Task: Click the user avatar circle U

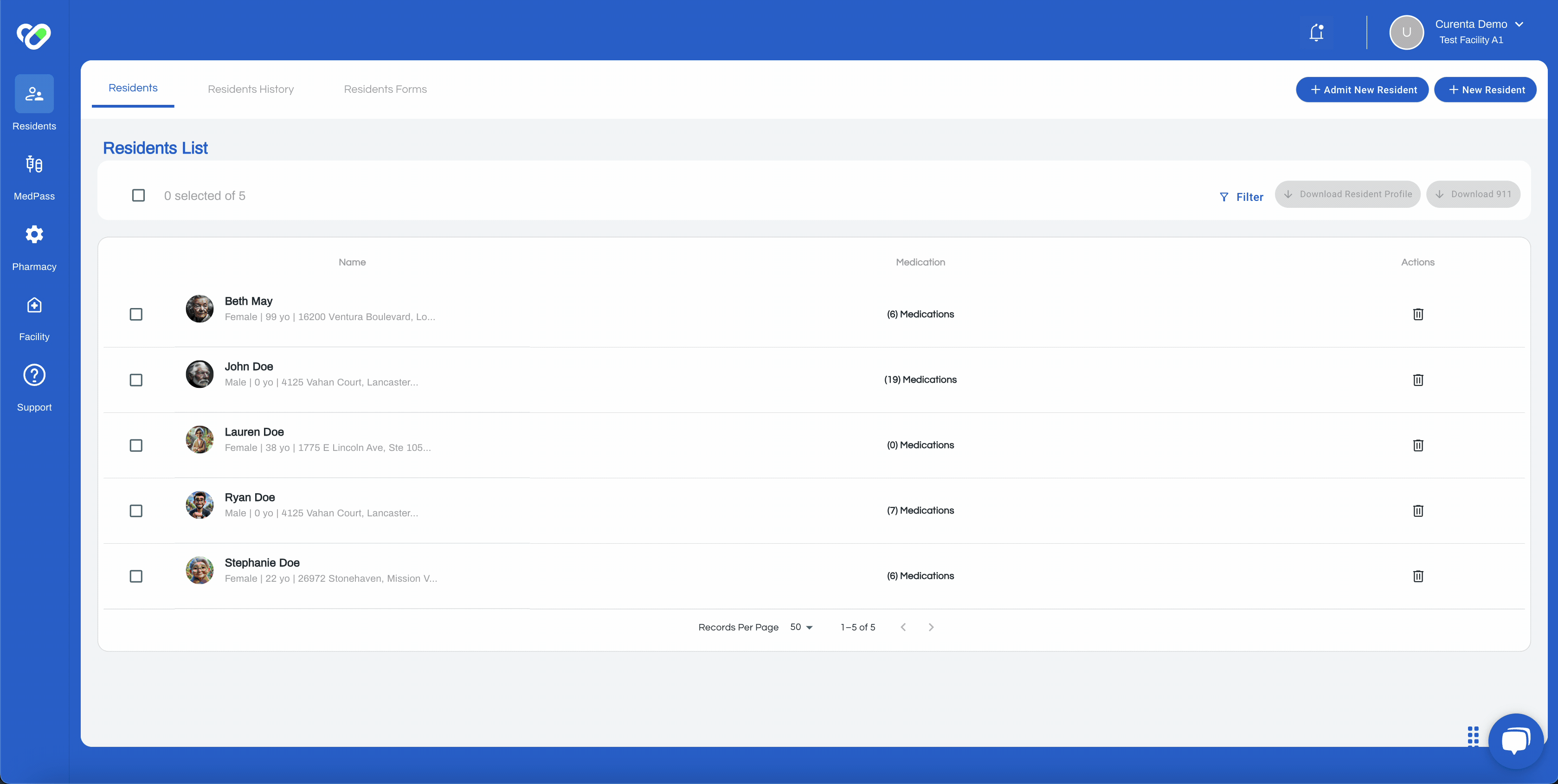Action: pos(1406,32)
